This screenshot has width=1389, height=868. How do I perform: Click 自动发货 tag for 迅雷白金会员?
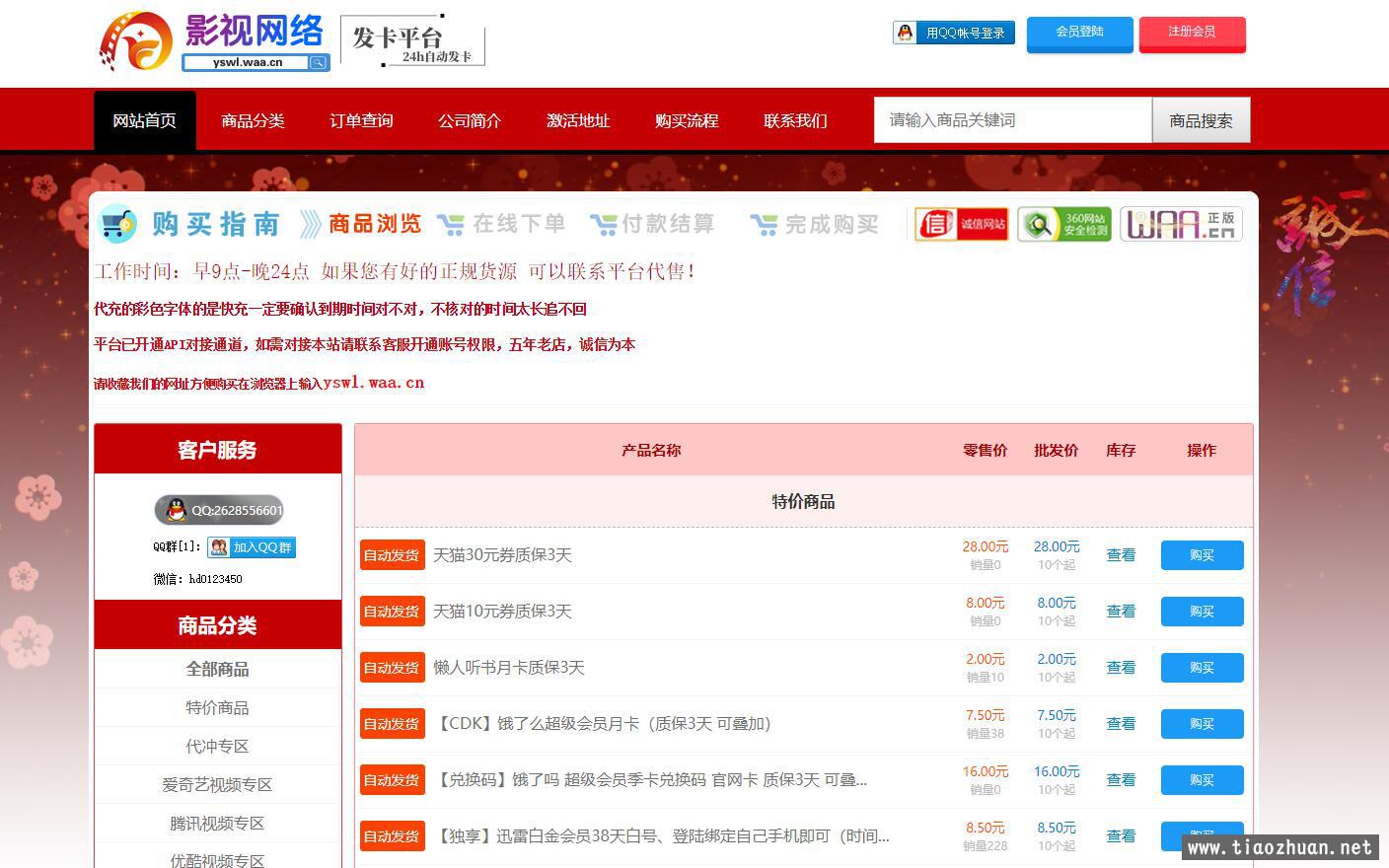pyautogui.click(x=393, y=836)
